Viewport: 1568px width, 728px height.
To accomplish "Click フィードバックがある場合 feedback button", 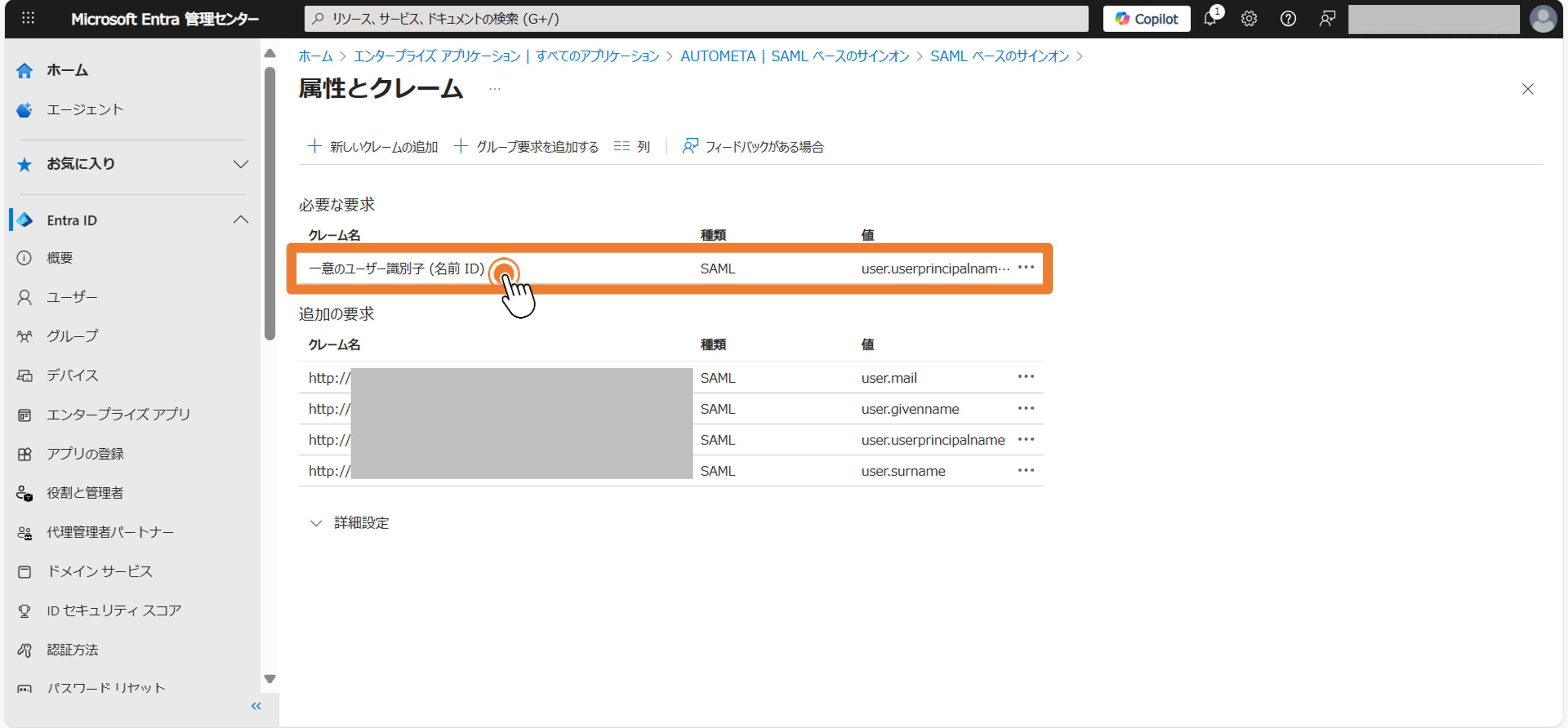I will [752, 147].
